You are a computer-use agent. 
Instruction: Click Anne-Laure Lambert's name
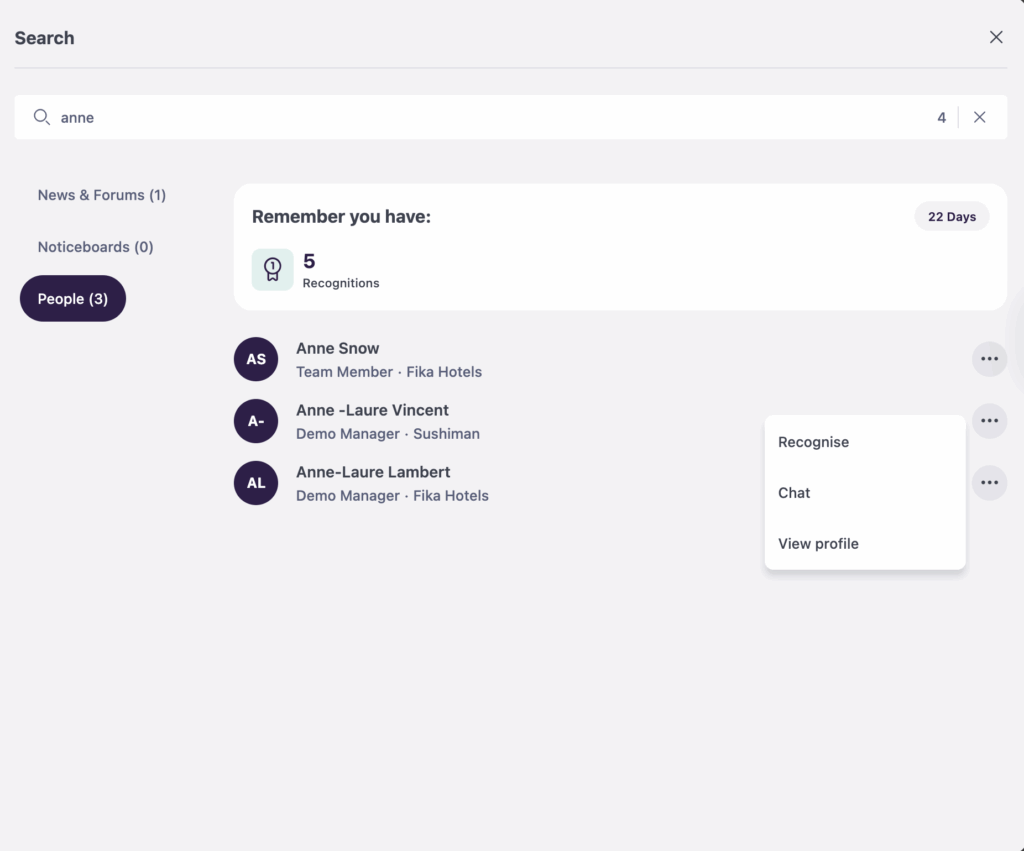click(373, 472)
